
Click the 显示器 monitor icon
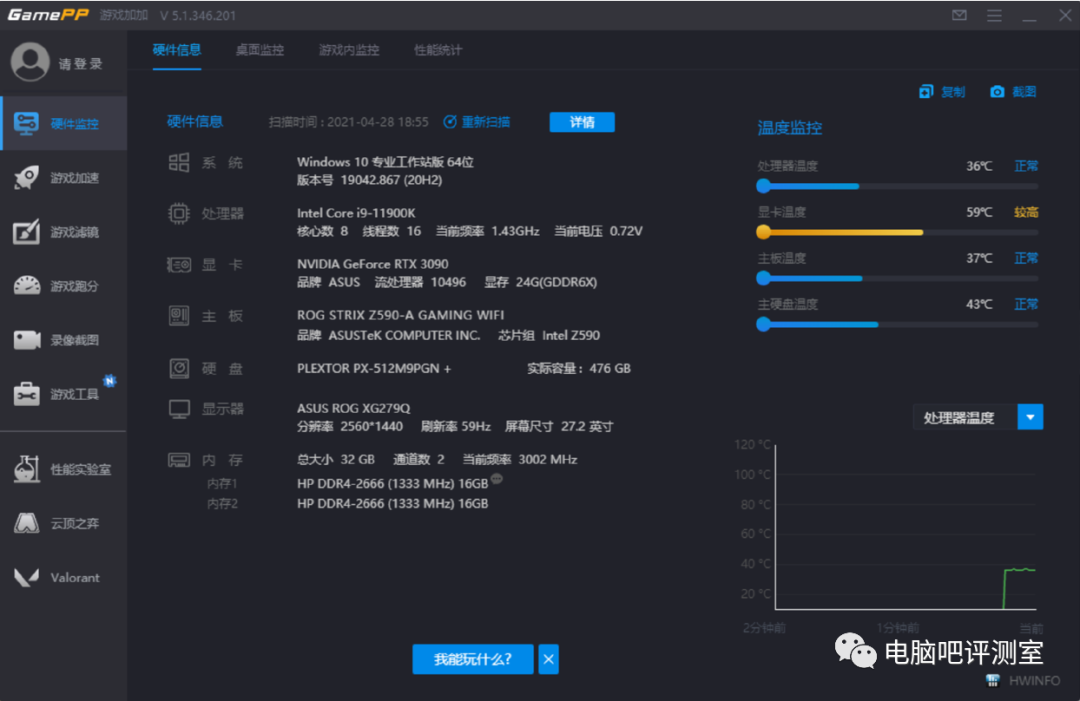click(179, 409)
